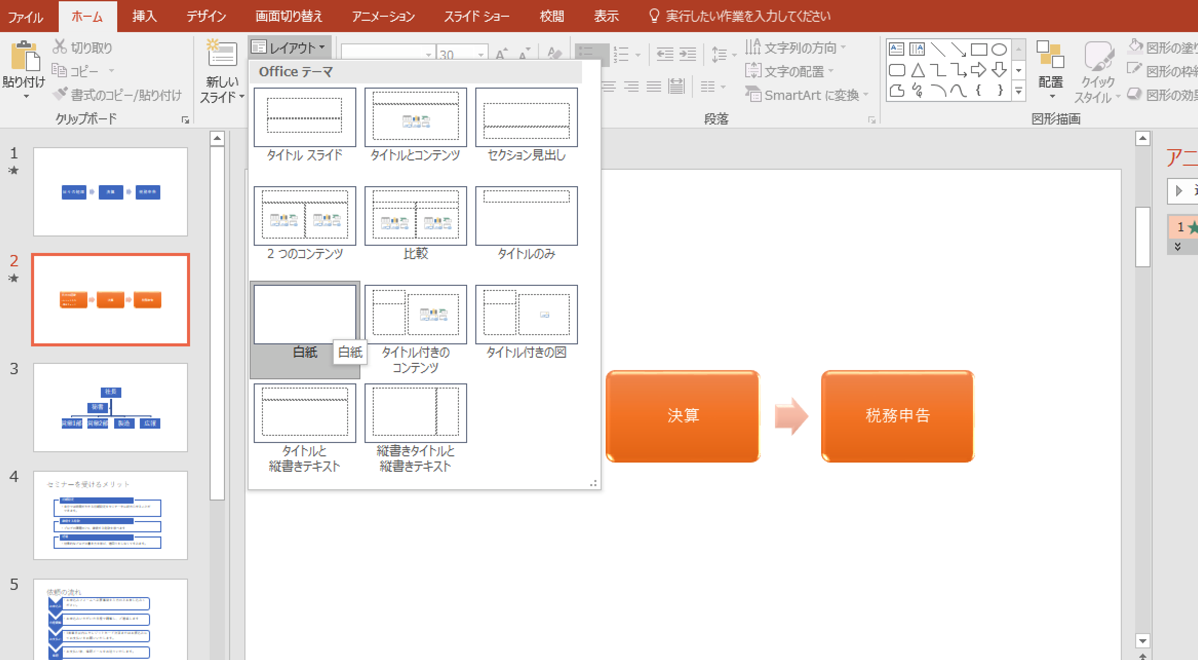This screenshot has width=1198, height=660.
Task: Switch to the View (表示) tab
Action: tap(606, 16)
